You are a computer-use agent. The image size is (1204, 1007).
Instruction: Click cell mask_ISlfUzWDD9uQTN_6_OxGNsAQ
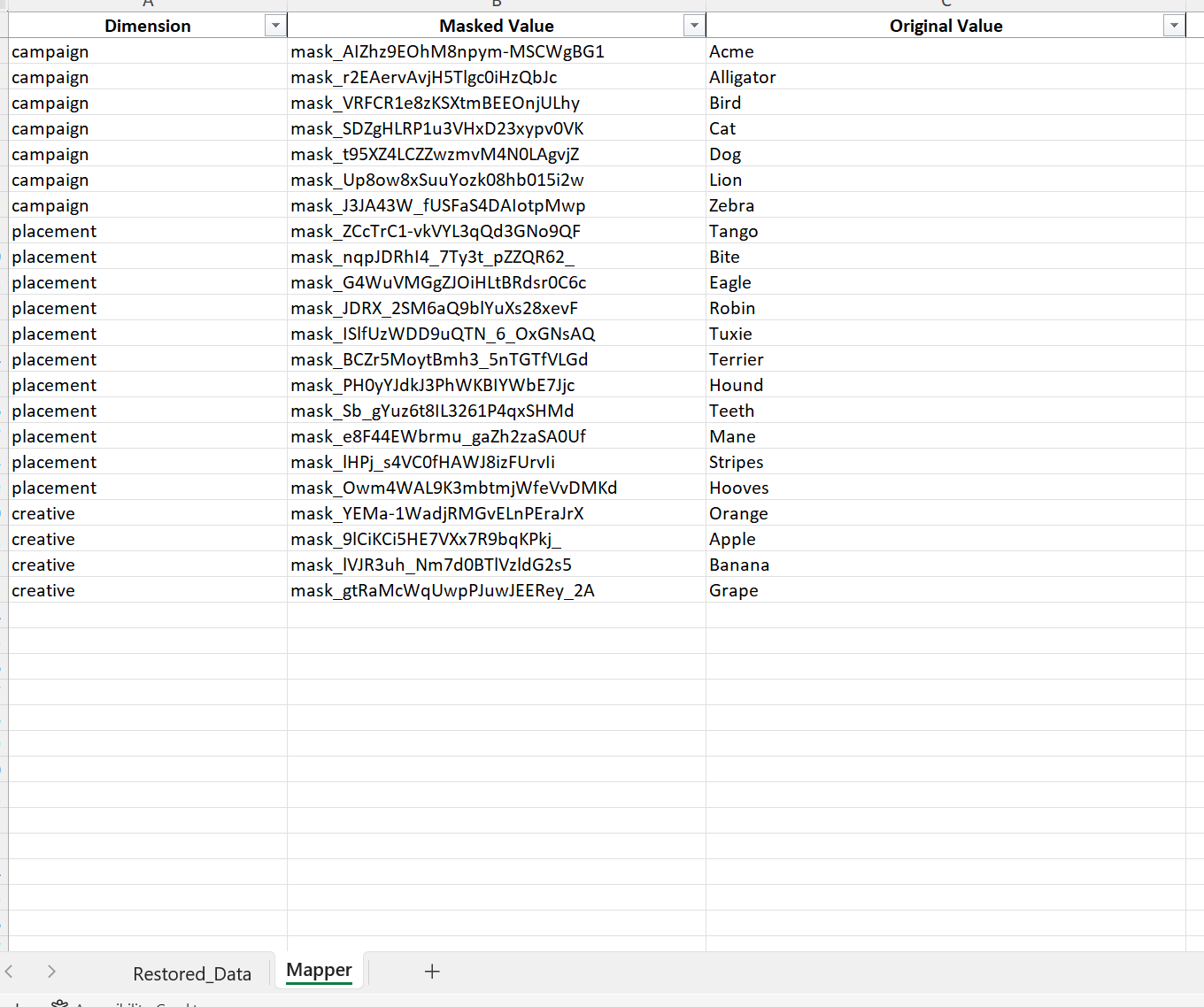[497, 334]
